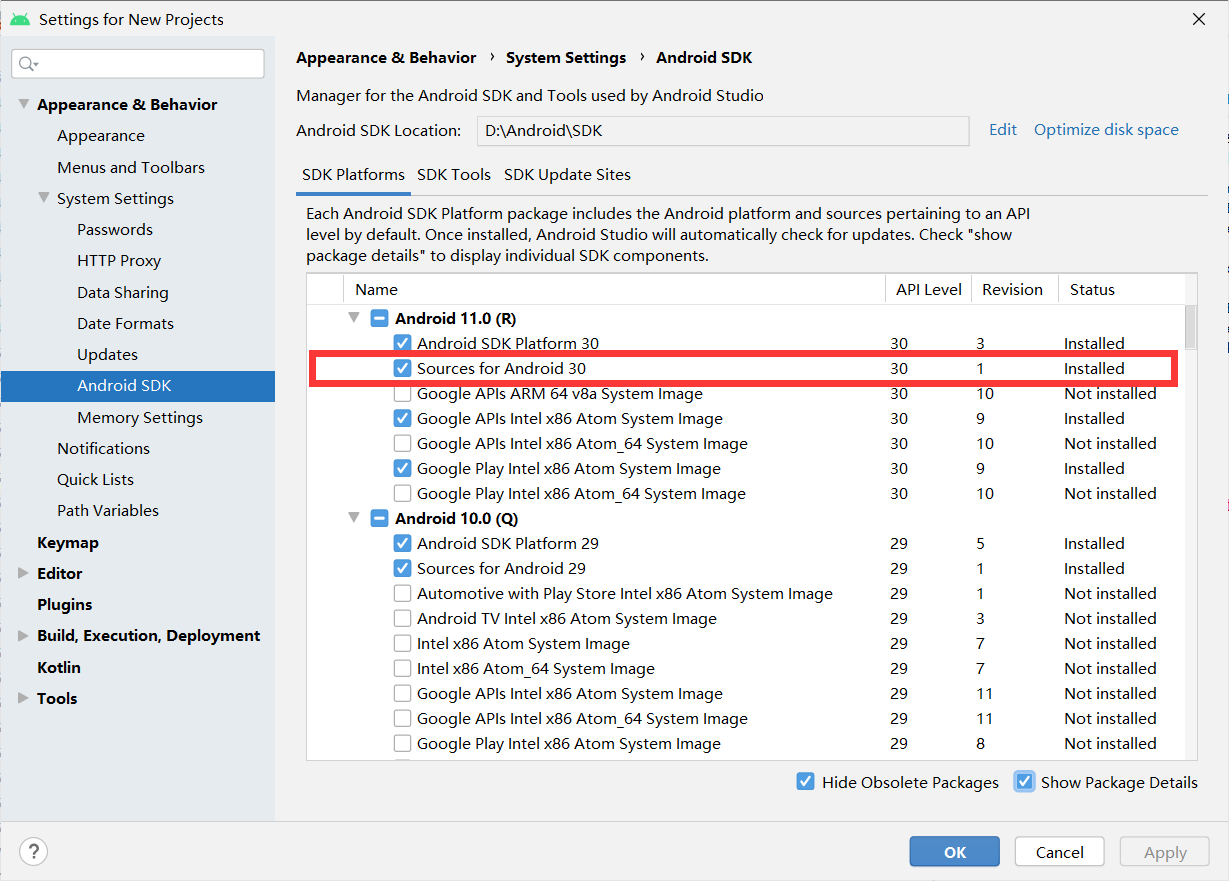Screen dimensions: 1229x881
Task: Click System Settings in the breadcrumb
Action: 566,58
